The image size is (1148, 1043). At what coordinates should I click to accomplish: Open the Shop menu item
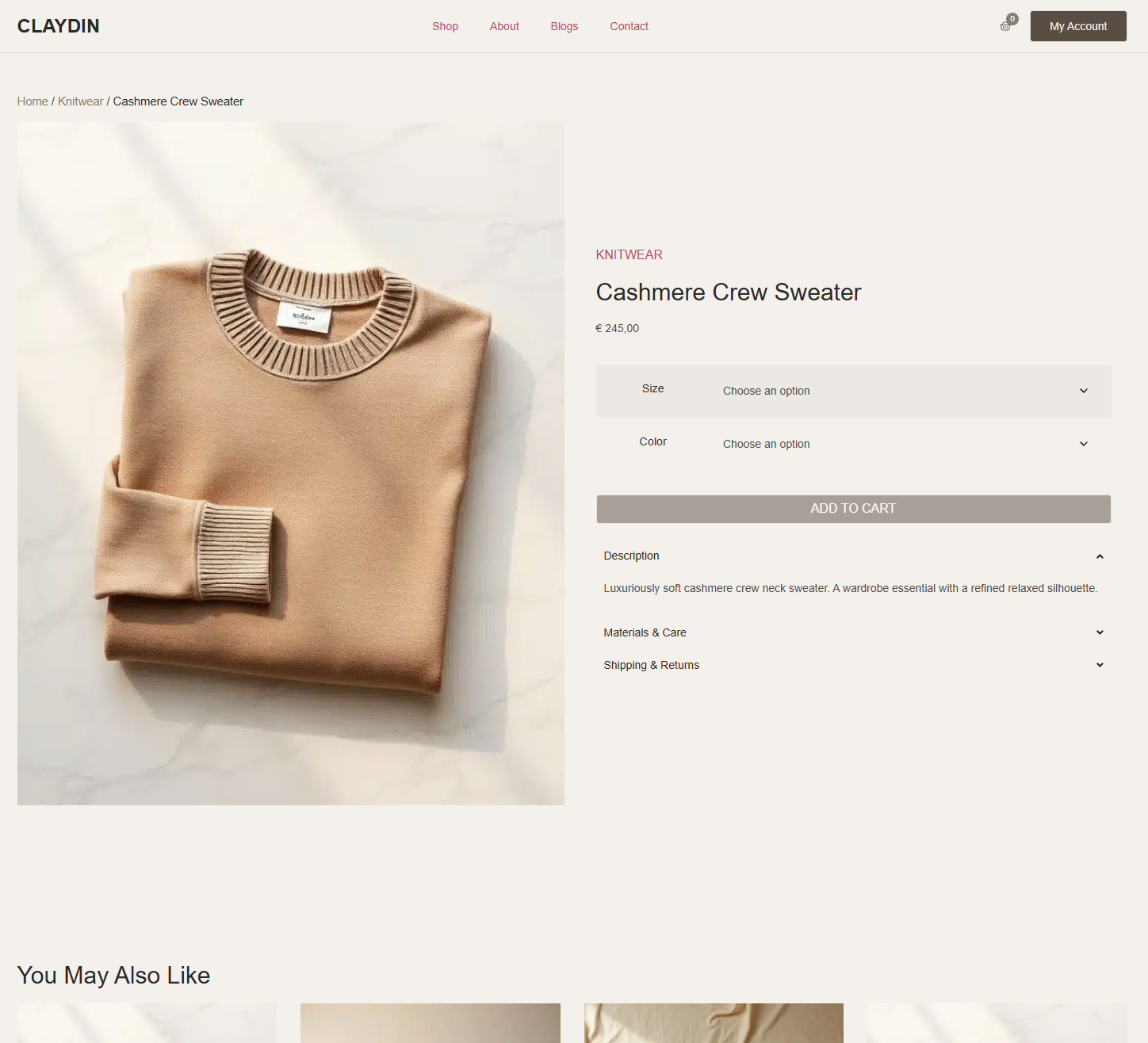445,26
